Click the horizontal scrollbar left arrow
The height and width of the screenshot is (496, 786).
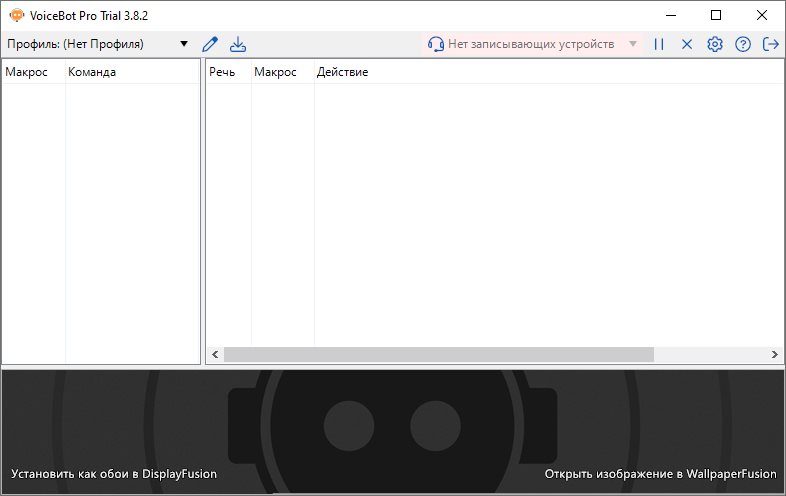(x=215, y=355)
